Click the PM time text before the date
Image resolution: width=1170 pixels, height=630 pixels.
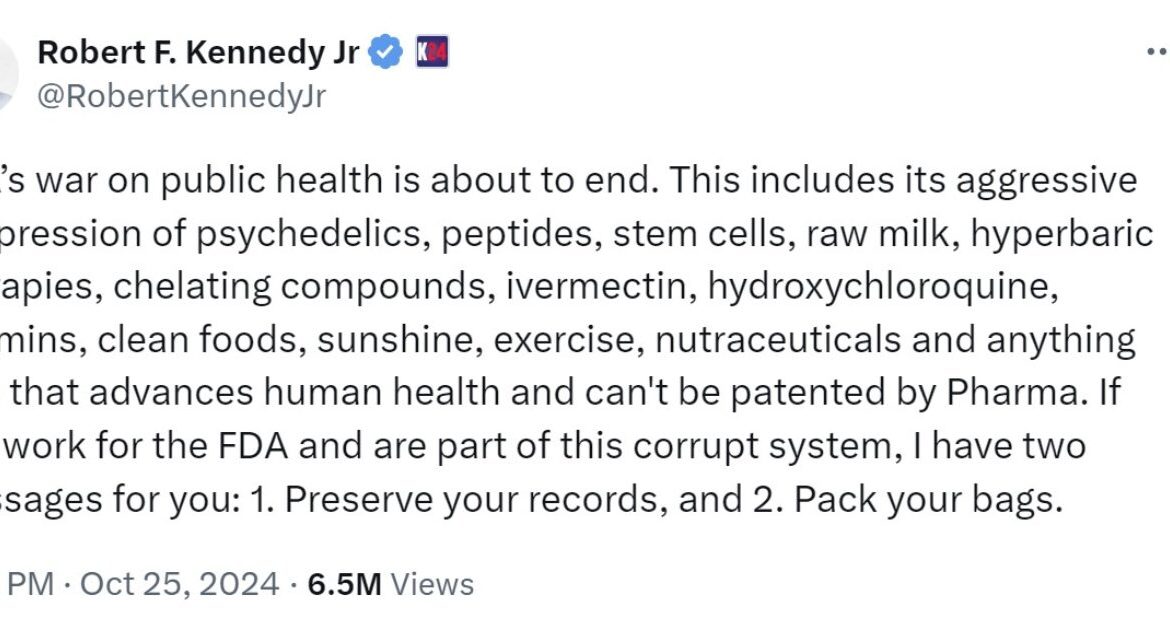[30, 584]
